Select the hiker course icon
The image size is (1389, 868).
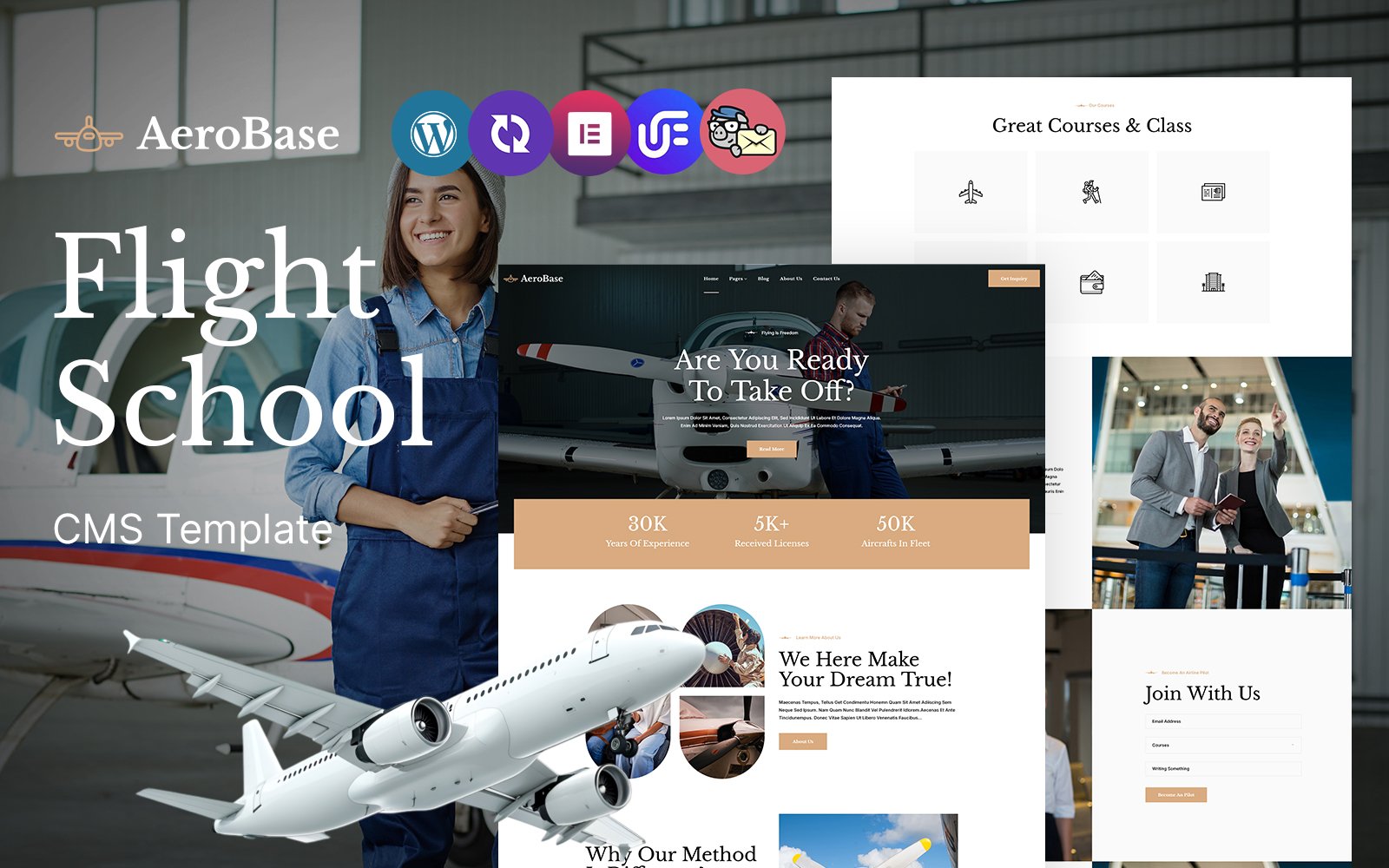1091,192
